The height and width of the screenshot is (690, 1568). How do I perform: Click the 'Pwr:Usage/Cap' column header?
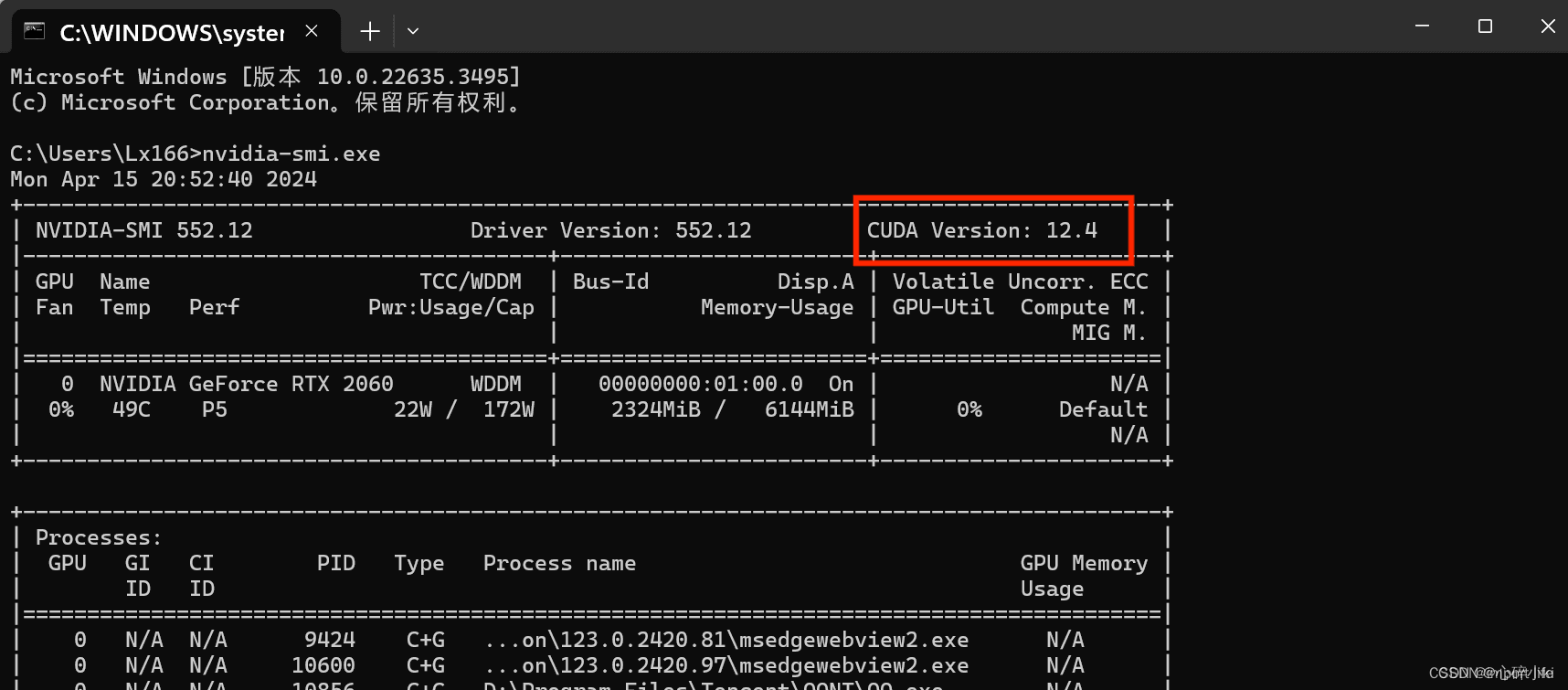(x=451, y=307)
